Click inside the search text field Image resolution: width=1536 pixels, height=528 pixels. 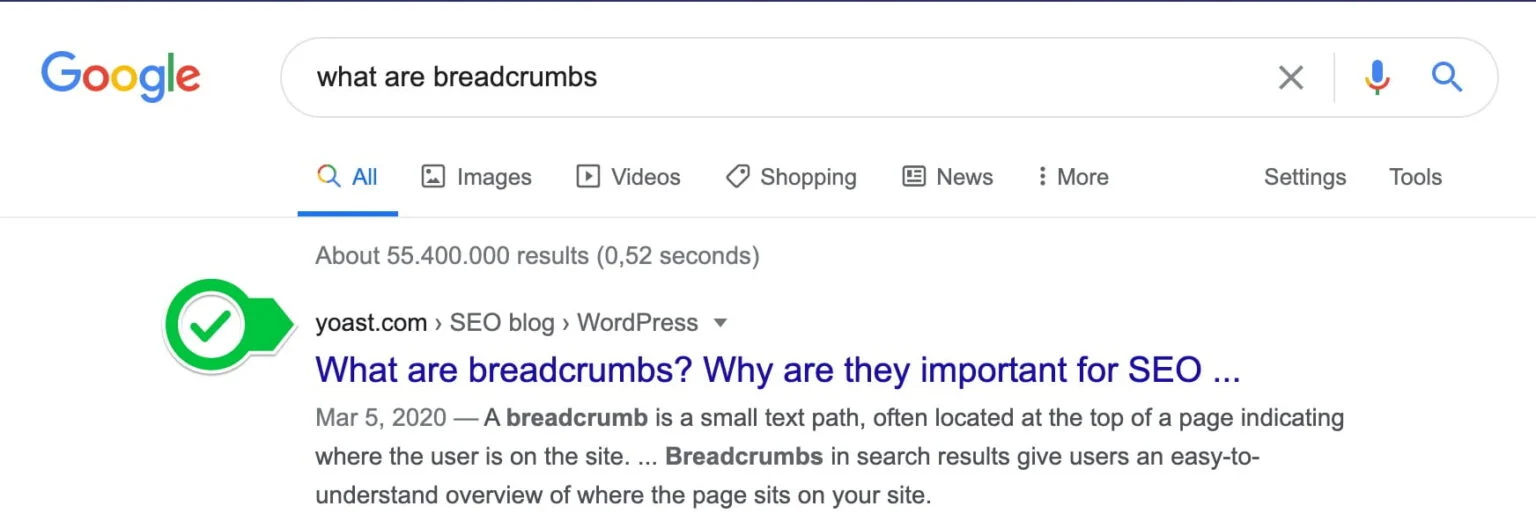coord(780,77)
